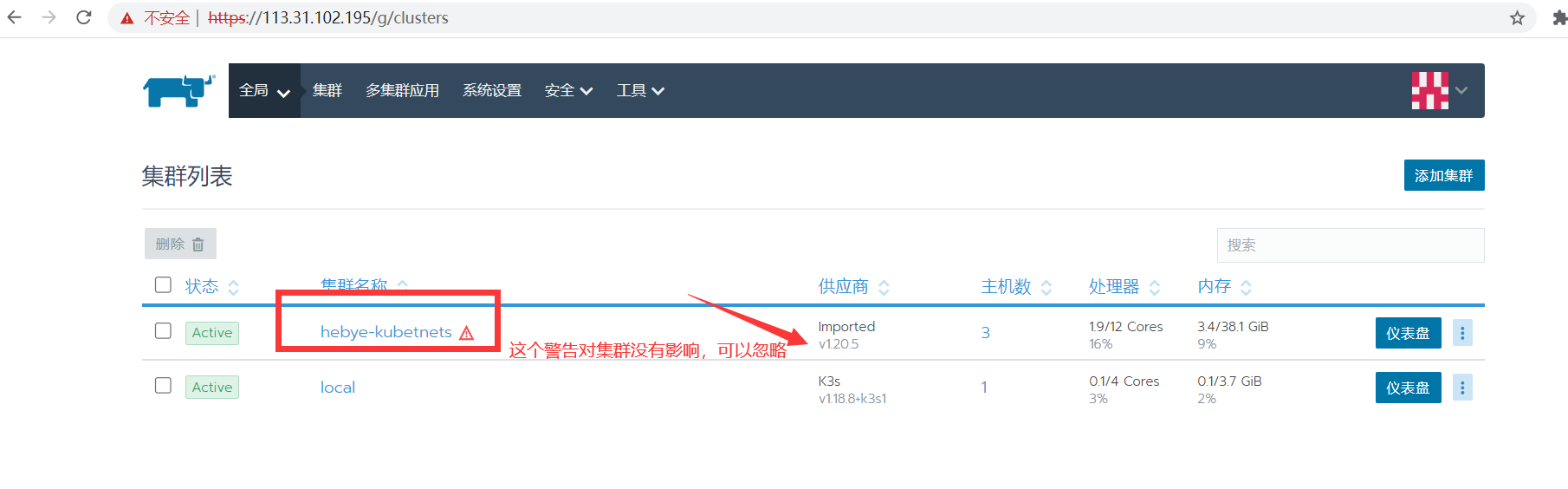Open the three-dot menu for hebye-kubetnets
The height and width of the screenshot is (489, 1568).
pyautogui.click(x=1462, y=333)
